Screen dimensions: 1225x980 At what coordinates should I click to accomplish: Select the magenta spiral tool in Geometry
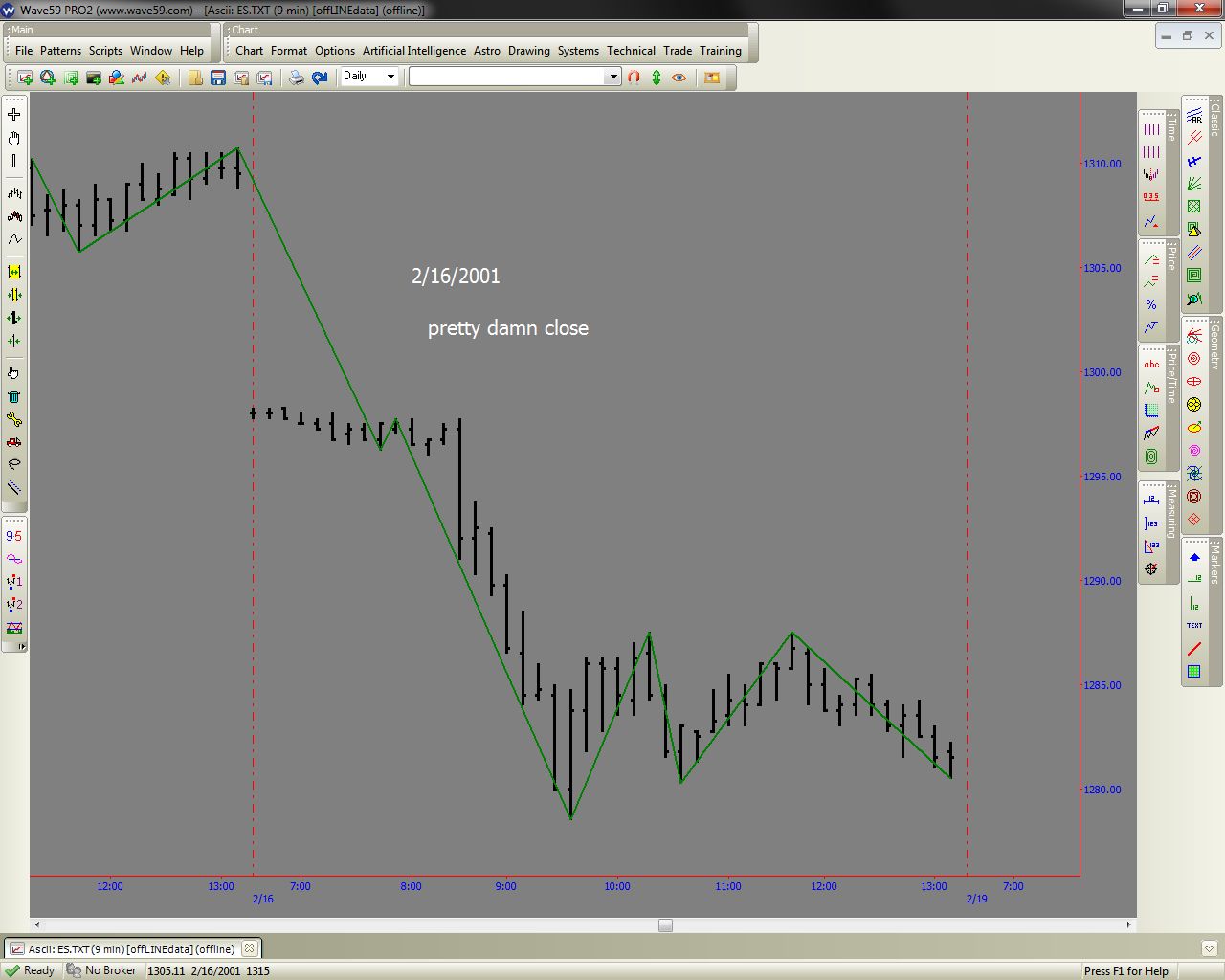coord(1194,451)
